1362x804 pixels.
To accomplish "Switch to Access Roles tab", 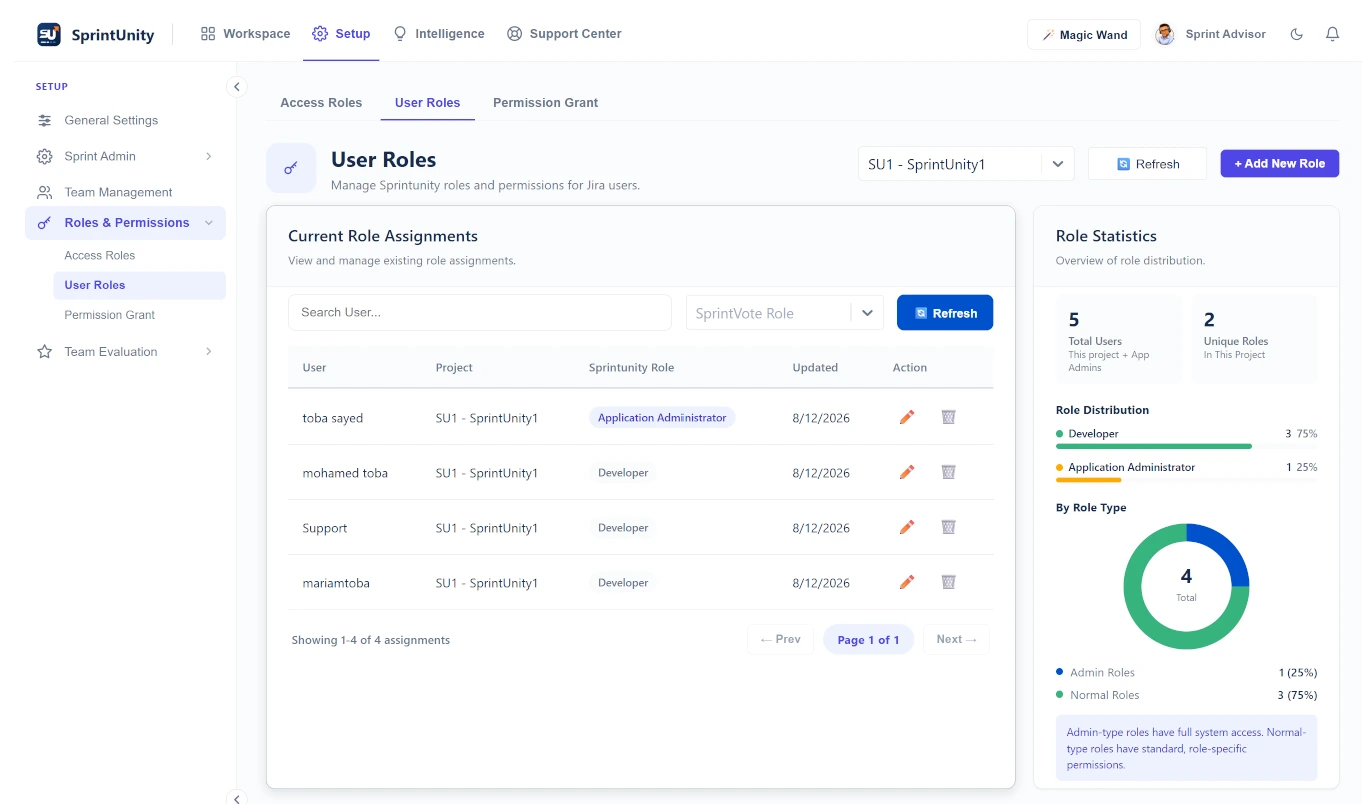I will coord(321,102).
